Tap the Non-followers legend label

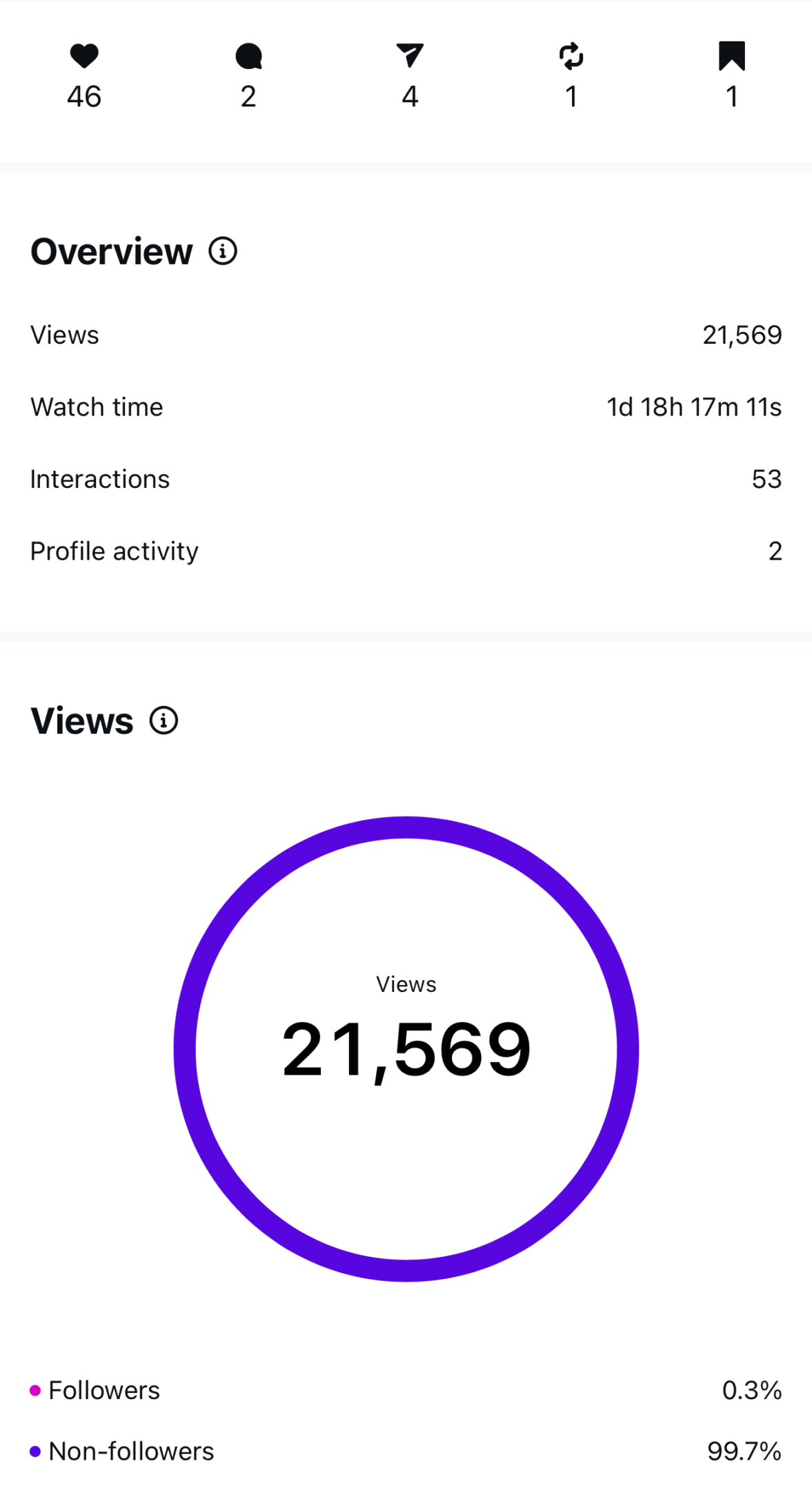click(x=131, y=1452)
